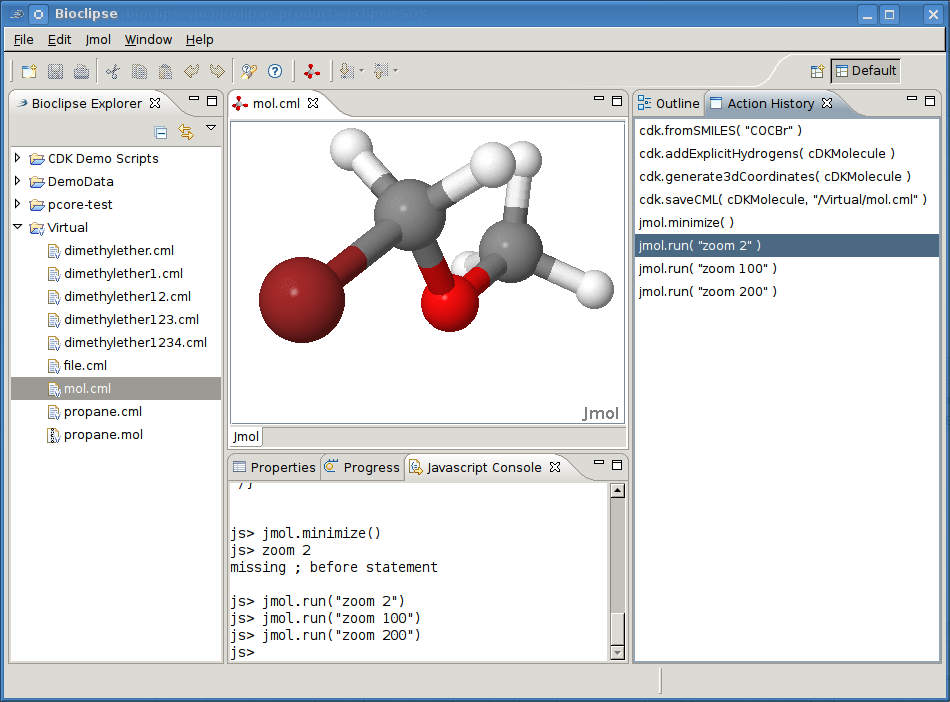Screen dimensions: 950x702
Task: Toggle Link with Editor in Explorer
Action: [x=185, y=132]
